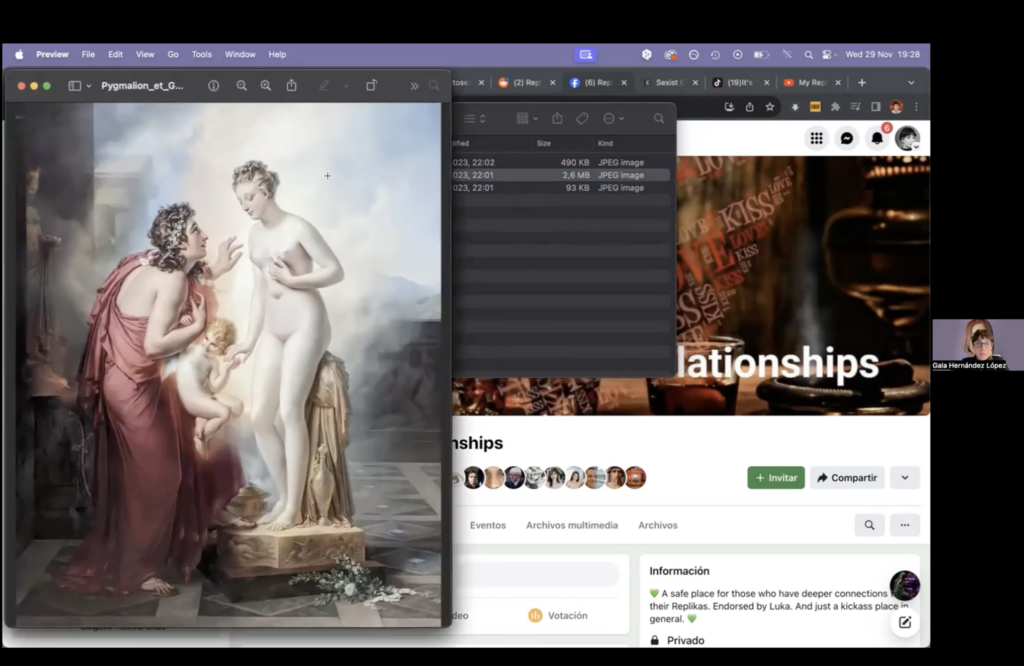Open browser media control icon

(x=856, y=107)
